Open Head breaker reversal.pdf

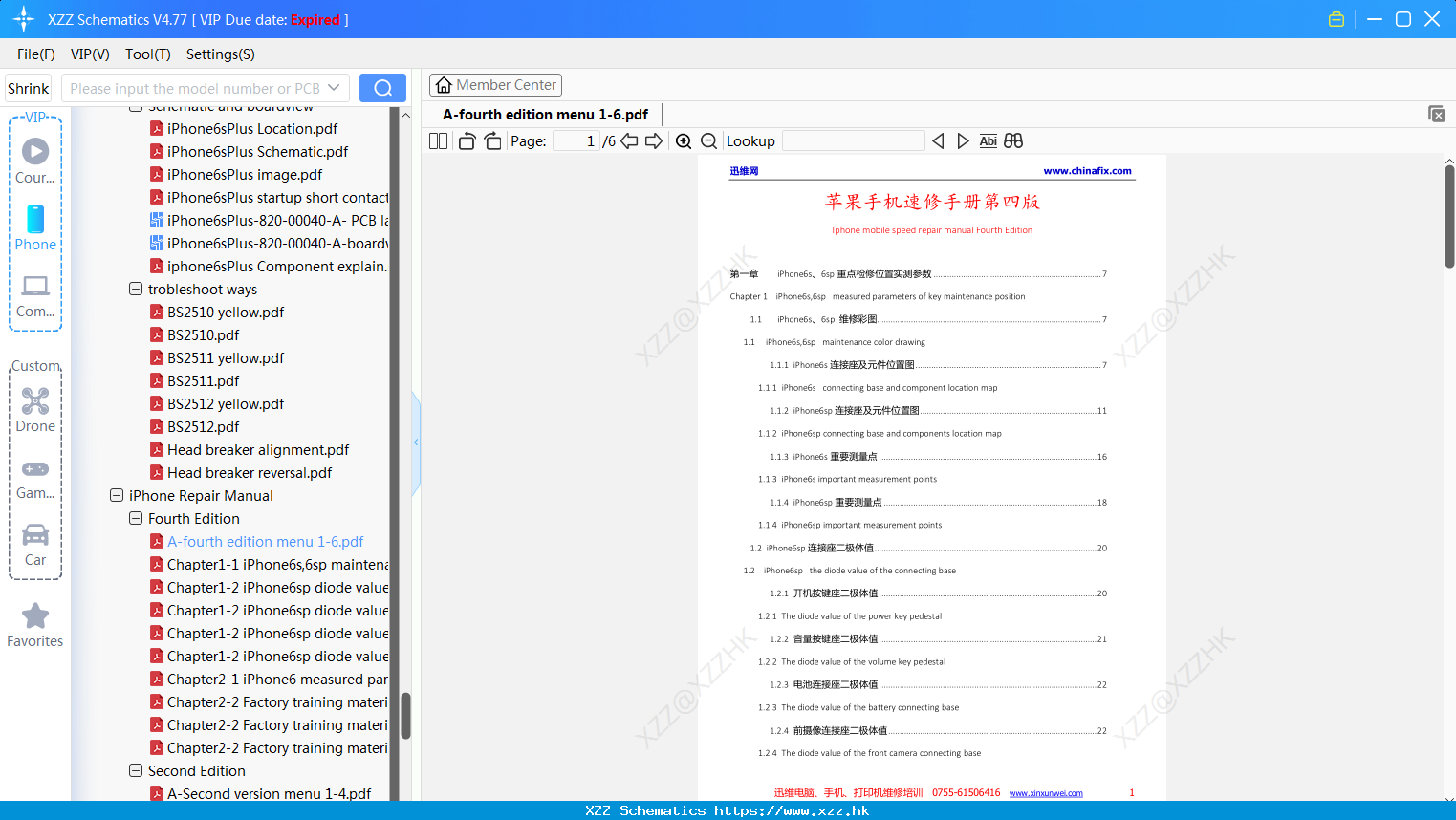(x=250, y=472)
